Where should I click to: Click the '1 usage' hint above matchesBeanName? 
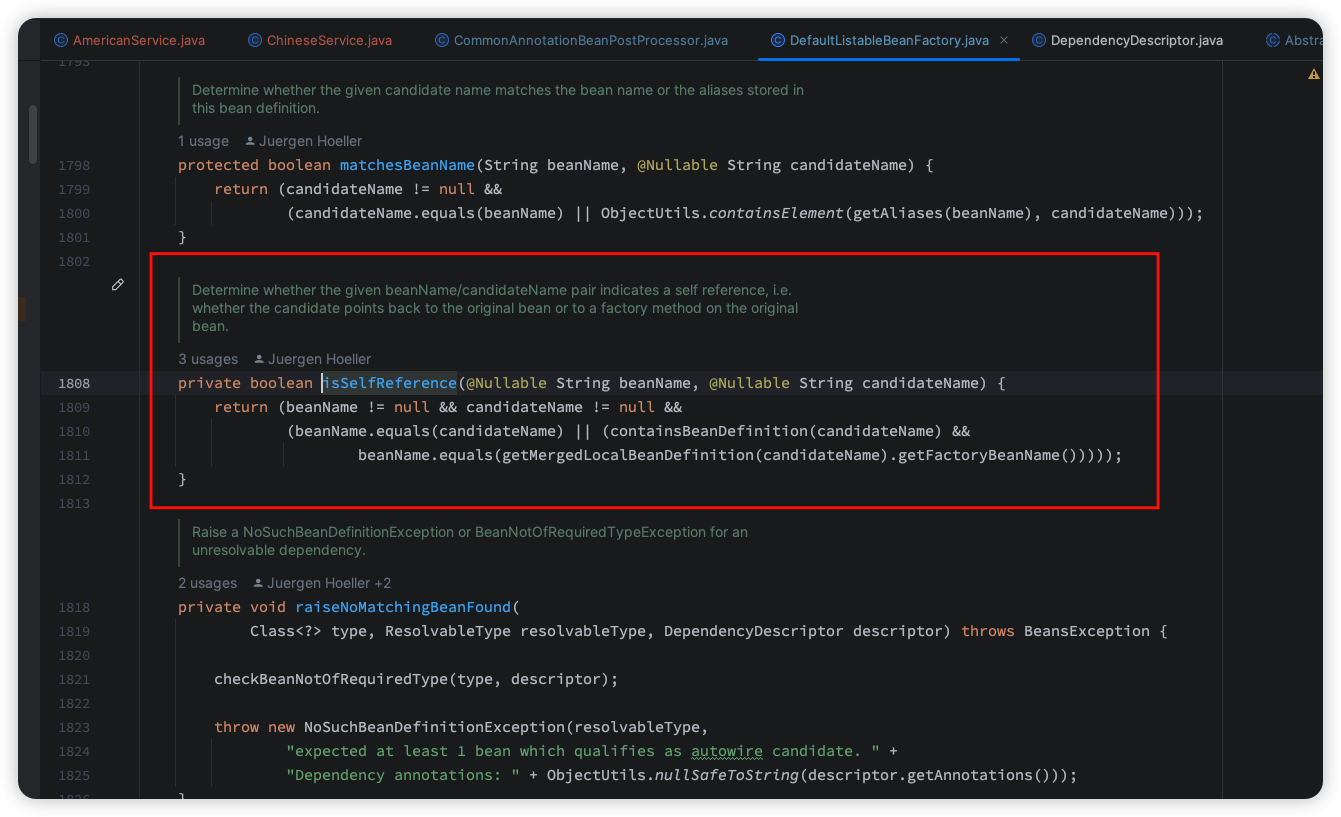click(x=203, y=141)
